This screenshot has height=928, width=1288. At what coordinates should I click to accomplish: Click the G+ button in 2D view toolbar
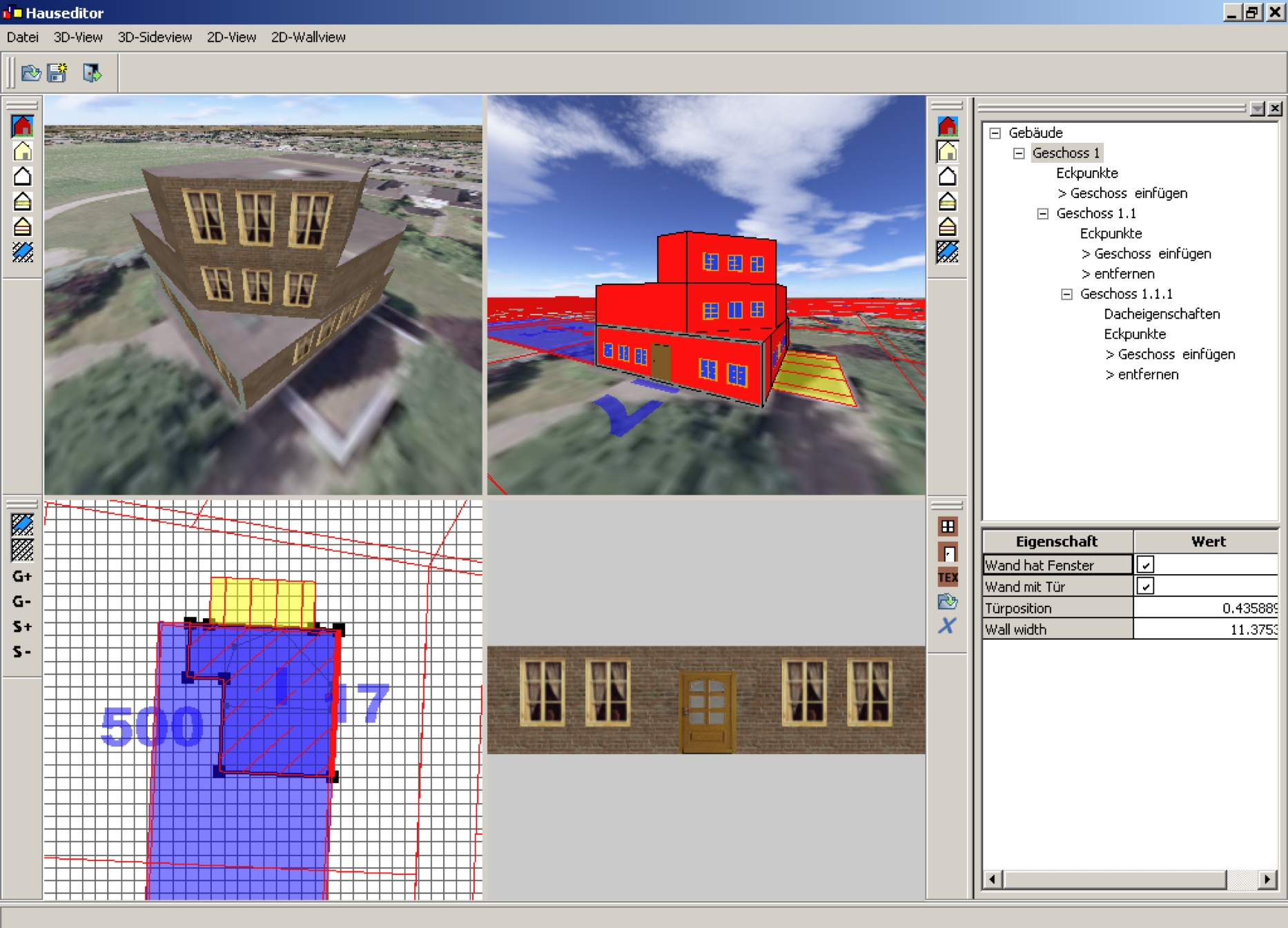(x=22, y=576)
